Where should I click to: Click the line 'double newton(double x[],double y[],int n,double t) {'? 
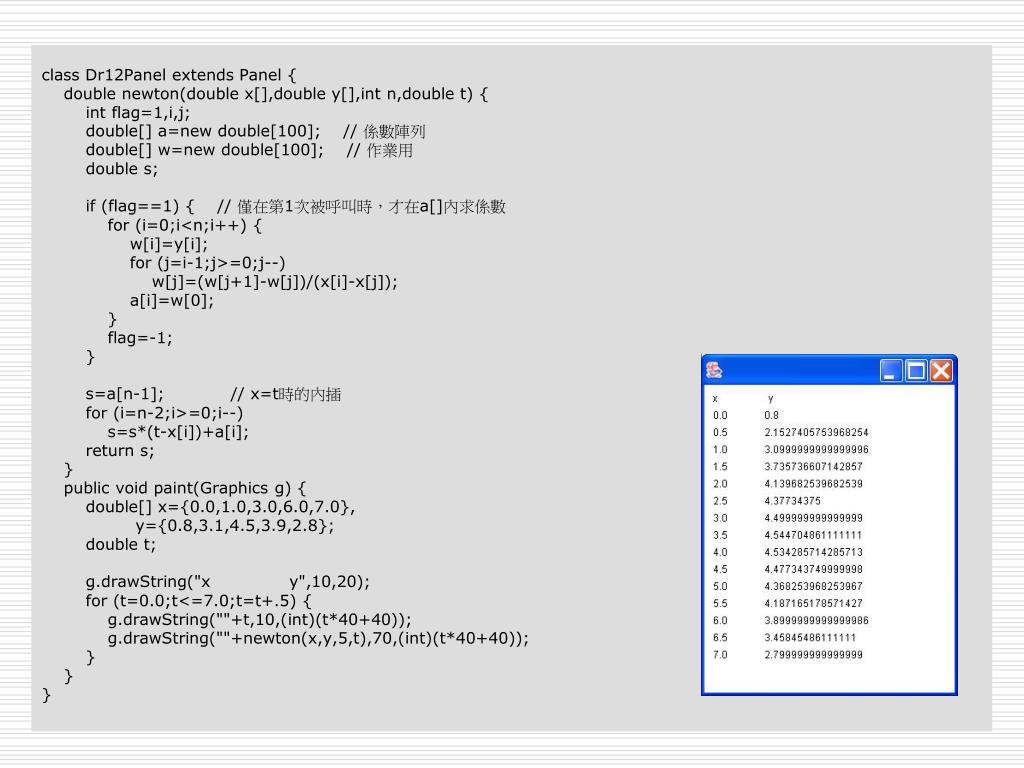click(276, 94)
